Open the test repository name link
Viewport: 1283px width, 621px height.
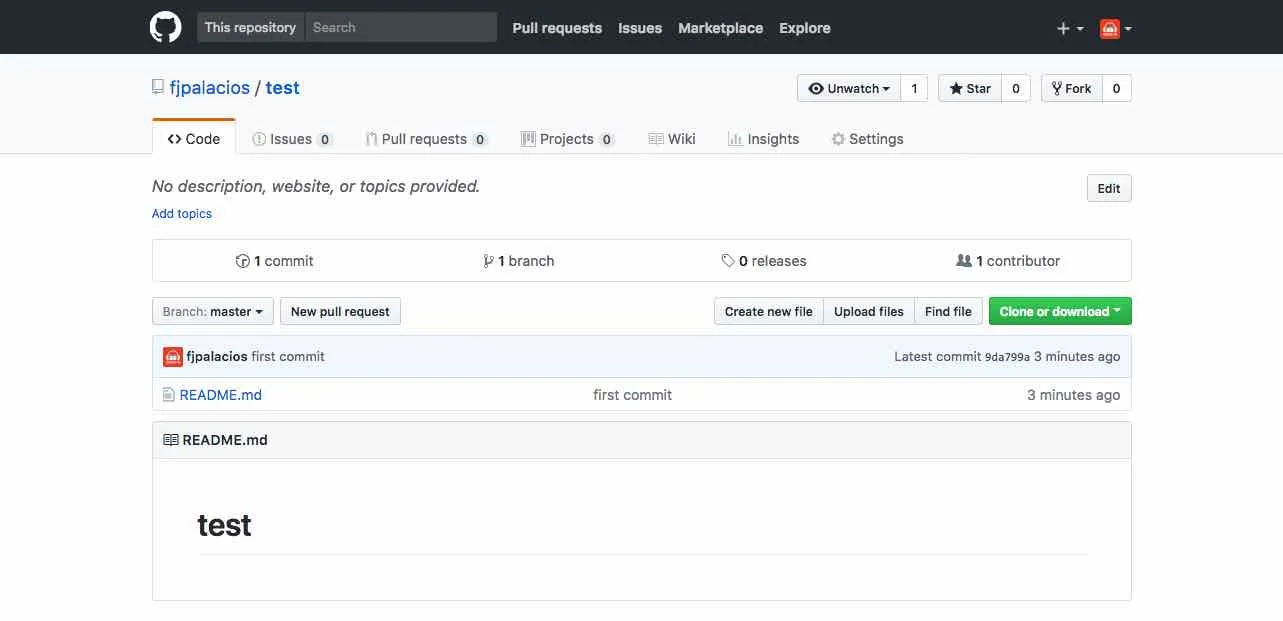(x=283, y=87)
